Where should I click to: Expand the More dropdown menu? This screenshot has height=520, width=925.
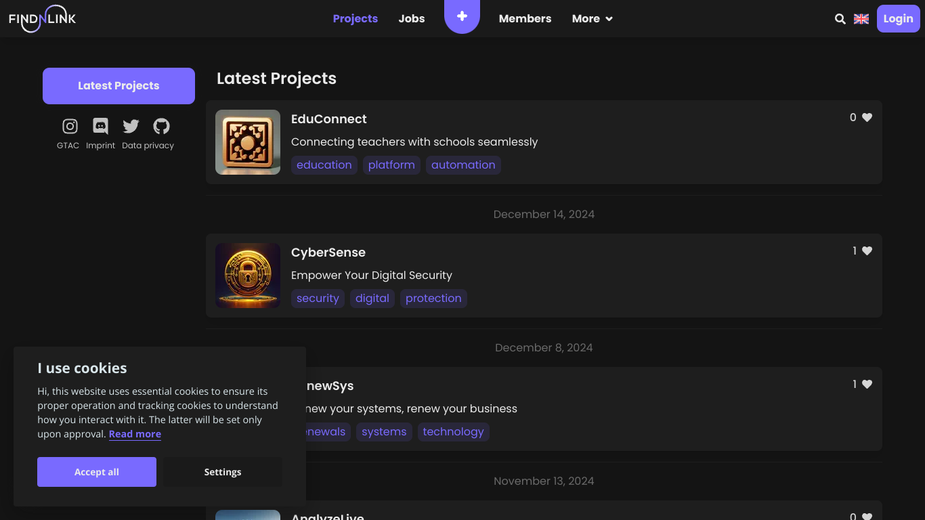pos(592,19)
